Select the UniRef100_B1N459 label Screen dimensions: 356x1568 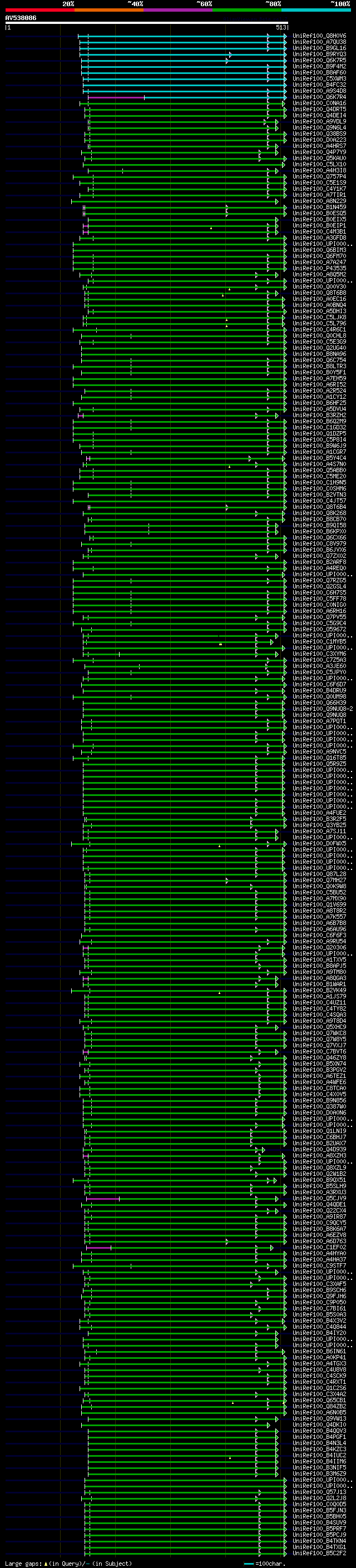click(x=319, y=207)
